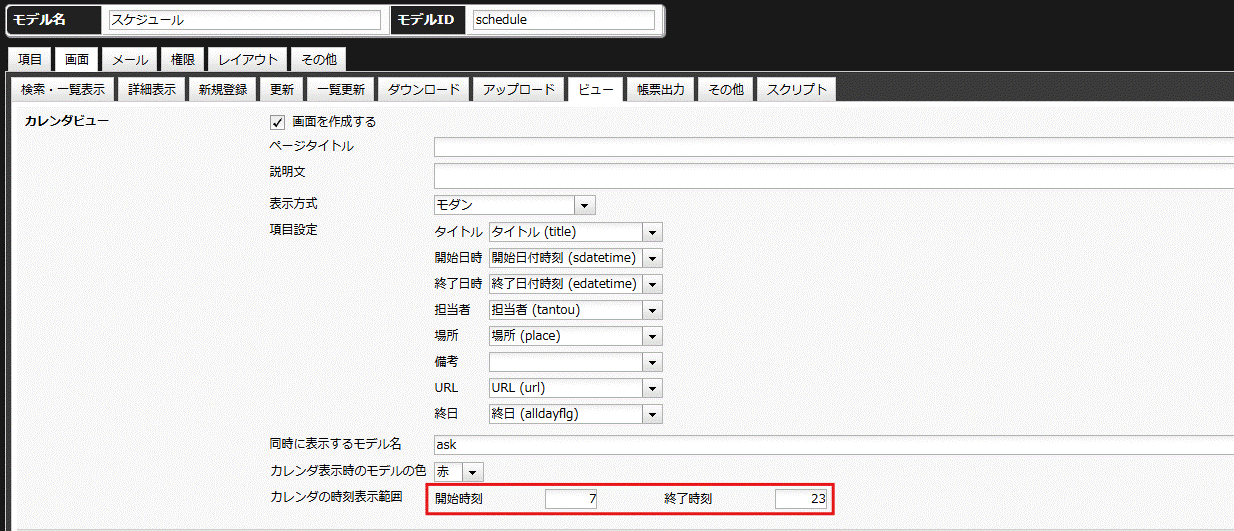
Task: Open the 更新 sub-tab
Action: (x=282, y=89)
